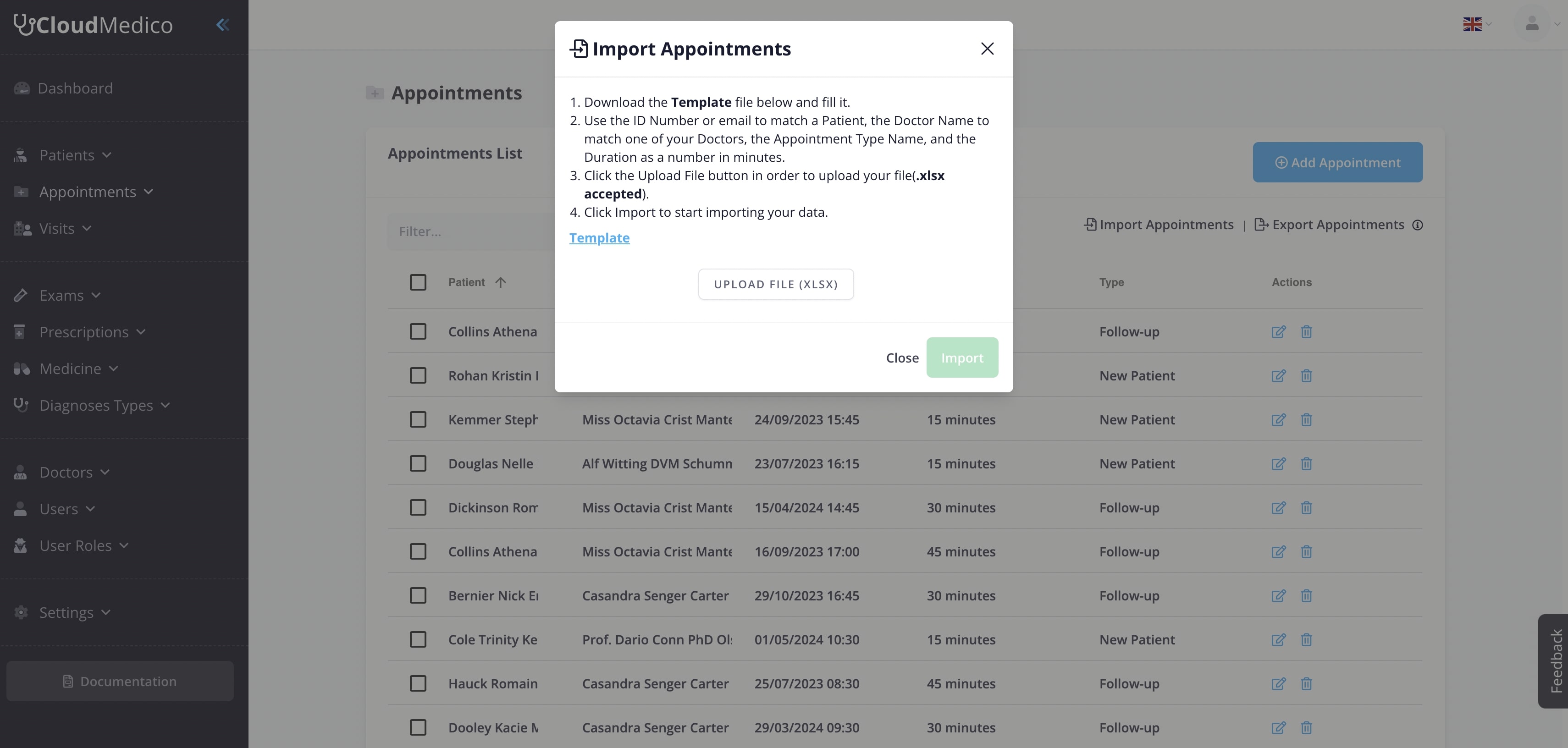Click edit icon for Kemmer Steph appointment
Screen dimensions: 1568x748
tap(1278, 419)
